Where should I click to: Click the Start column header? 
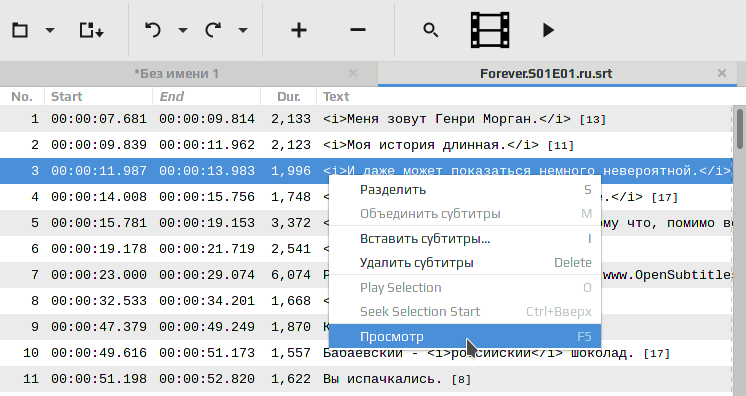coord(98,97)
